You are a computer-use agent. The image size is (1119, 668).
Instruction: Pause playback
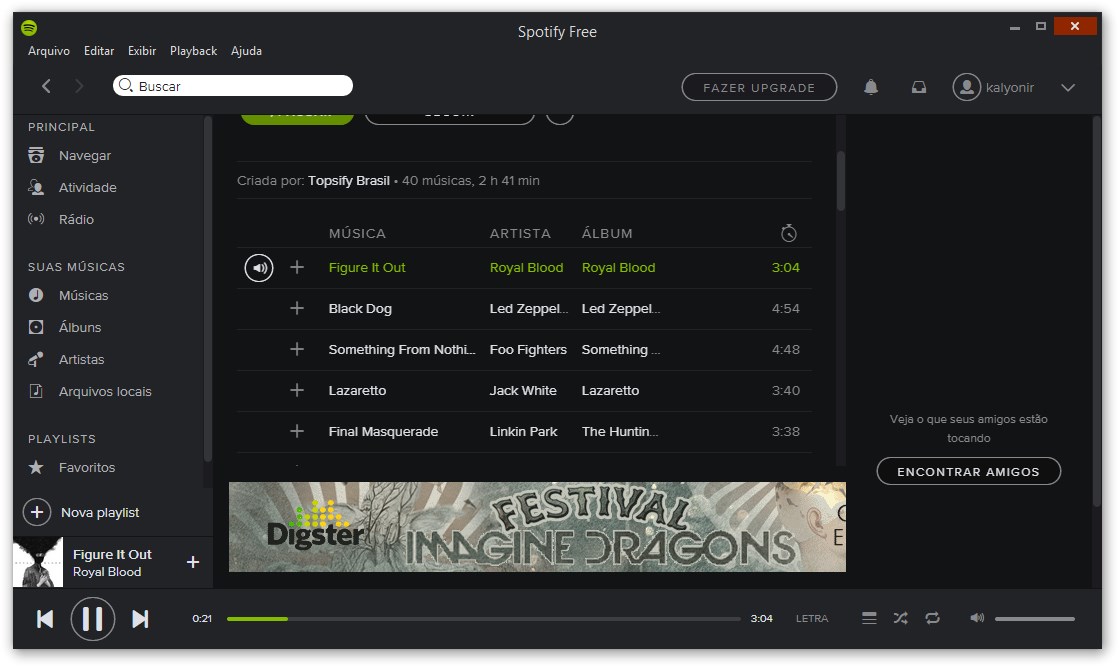[93, 619]
